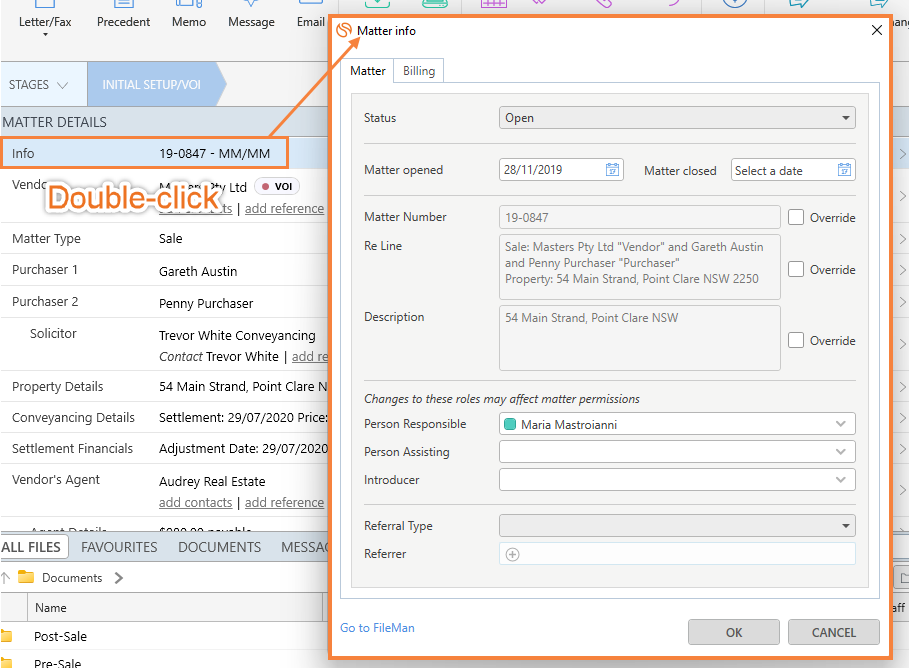Select the Favourites files tab
The height and width of the screenshot is (668, 909).
click(x=119, y=547)
